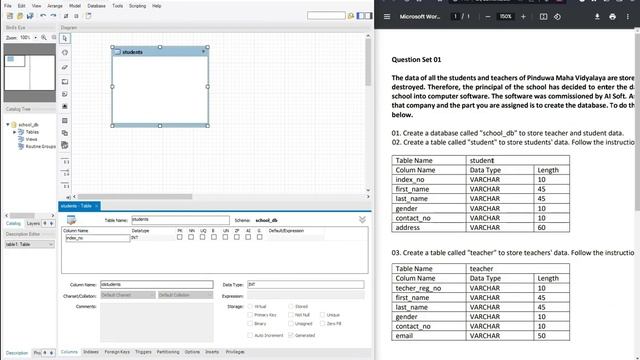Screen dimensions: 640x360
Task: Switch to the Layers tab in sidebar
Action: point(33,223)
